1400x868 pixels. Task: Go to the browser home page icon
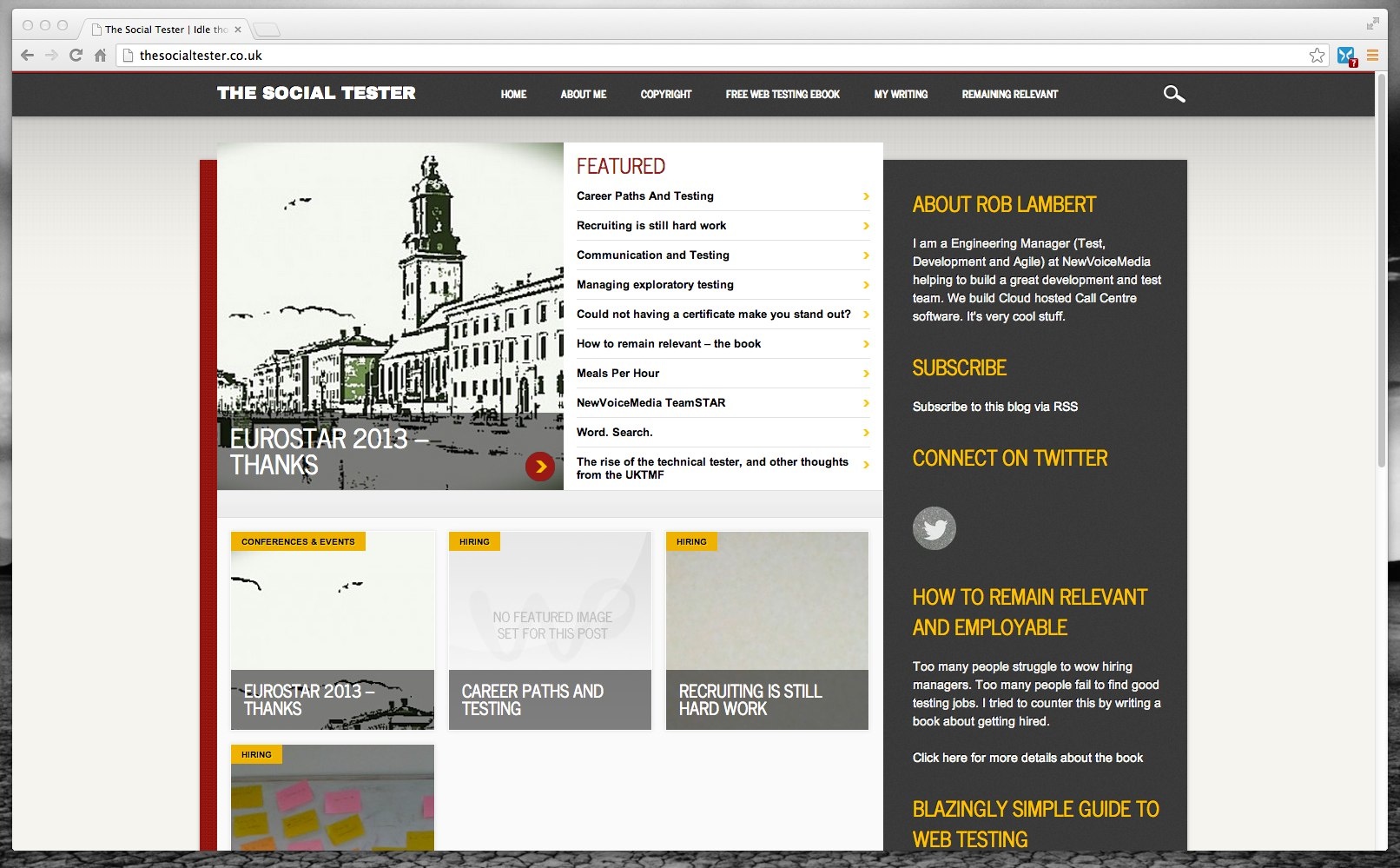[x=100, y=56]
